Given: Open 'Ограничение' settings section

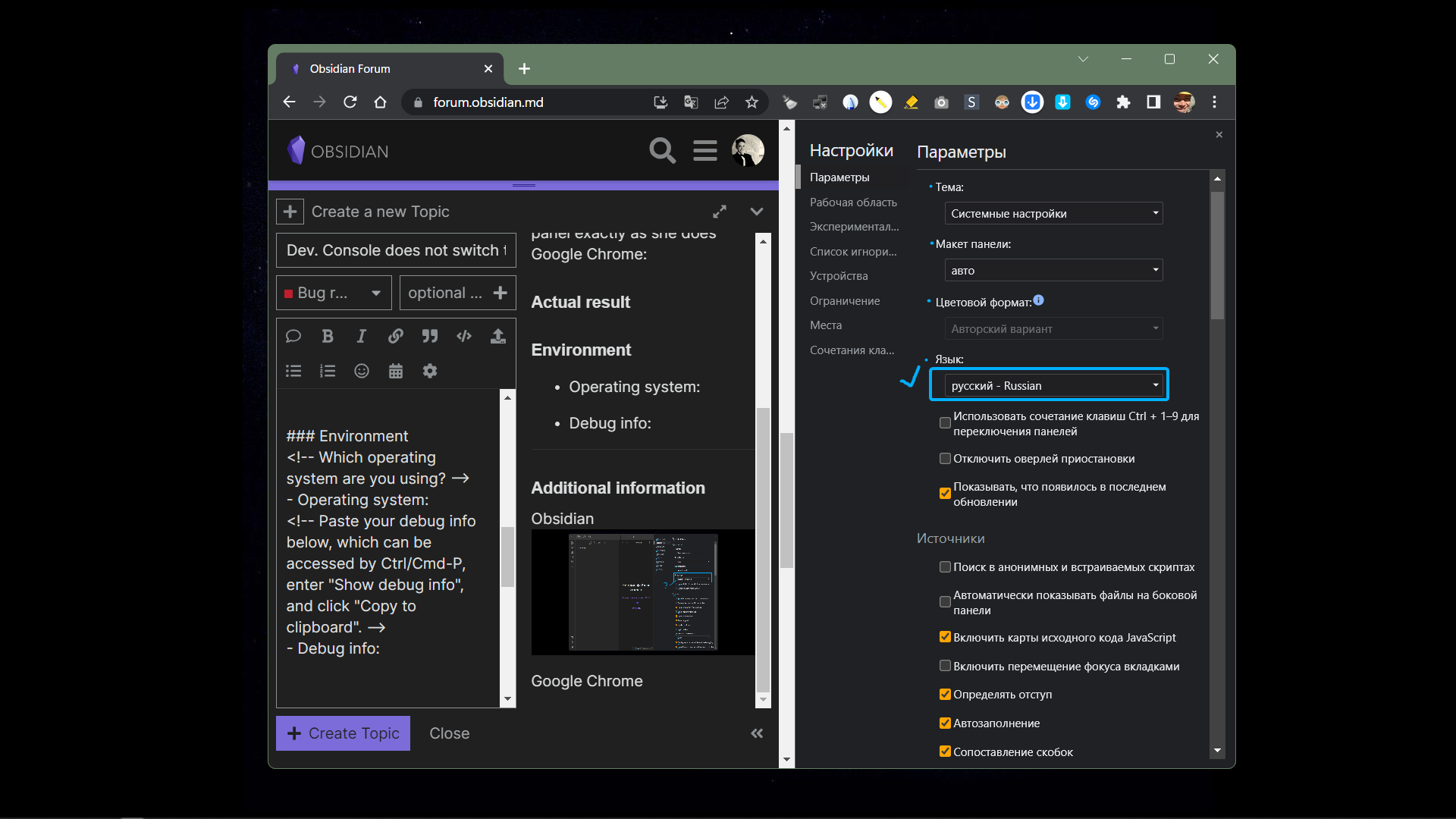Looking at the screenshot, I should coord(845,301).
